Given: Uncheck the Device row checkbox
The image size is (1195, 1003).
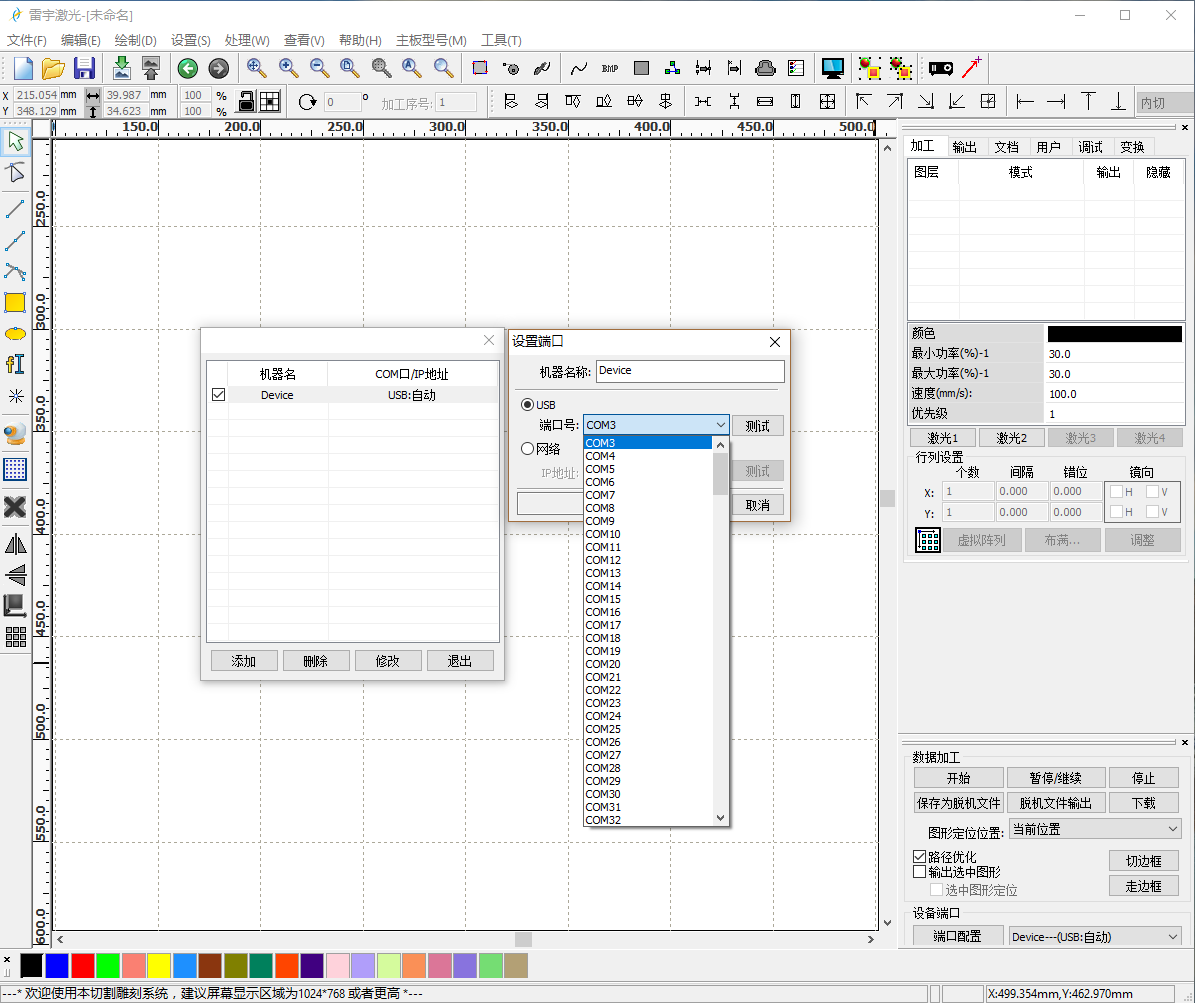Looking at the screenshot, I should coord(219,395).
